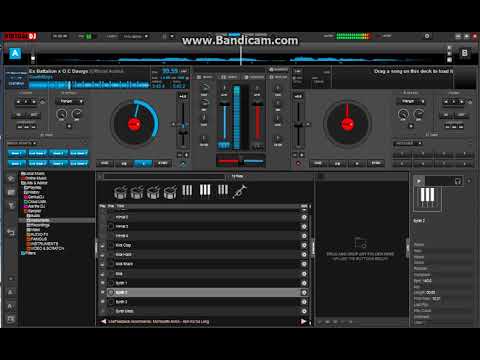Select AUDIO FX folder in the tree
The height and width of the screenshot is (360, 480).
click(37, 234)
